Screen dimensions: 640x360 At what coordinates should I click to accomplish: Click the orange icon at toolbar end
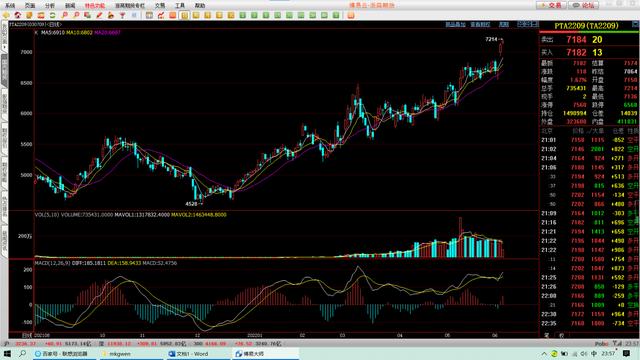coord(351,15)
